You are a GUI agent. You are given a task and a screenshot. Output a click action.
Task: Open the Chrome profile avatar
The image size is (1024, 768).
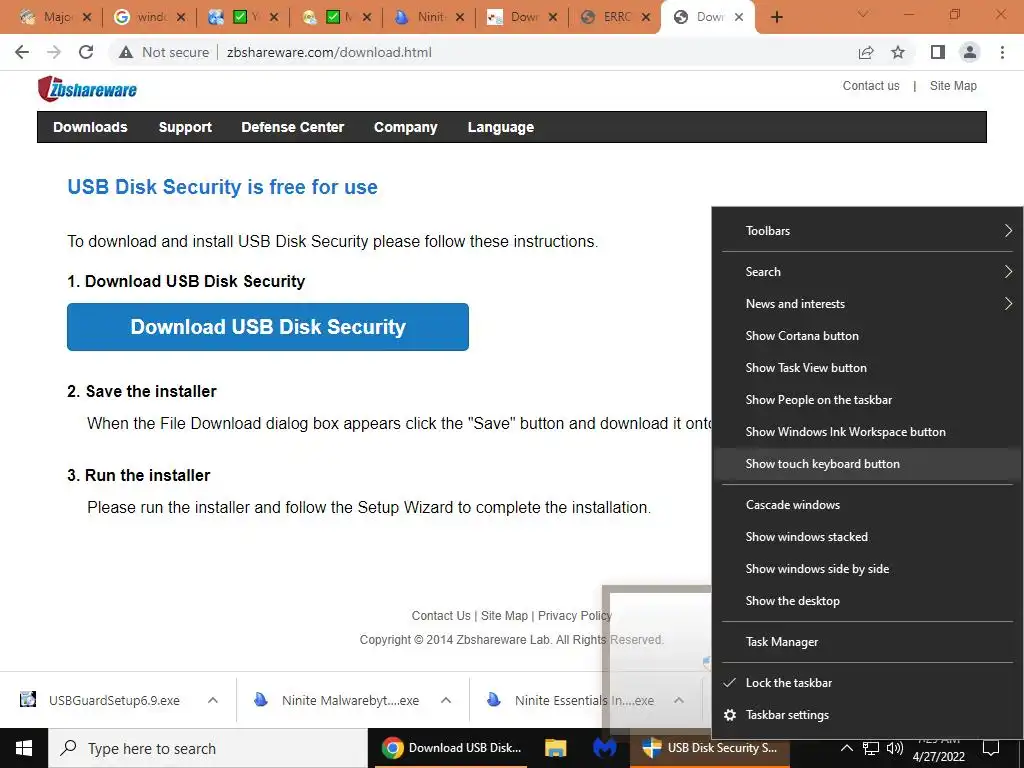pyautogui.click(x=970, y=52)
